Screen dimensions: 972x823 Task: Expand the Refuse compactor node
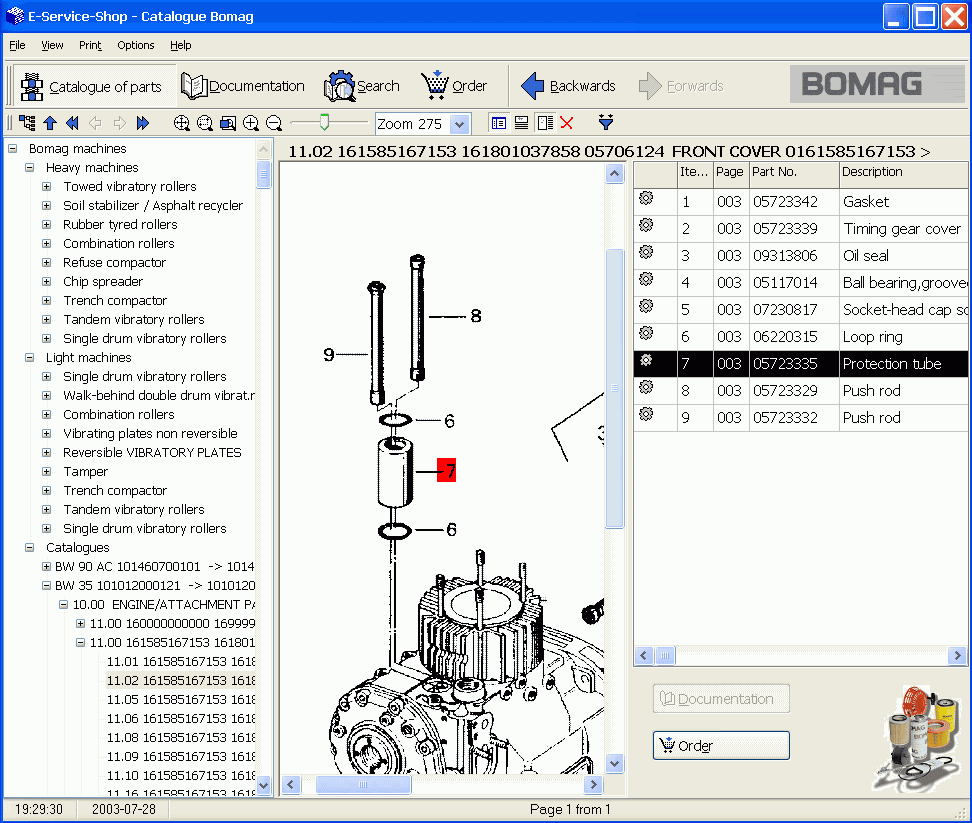pos(46,263)
